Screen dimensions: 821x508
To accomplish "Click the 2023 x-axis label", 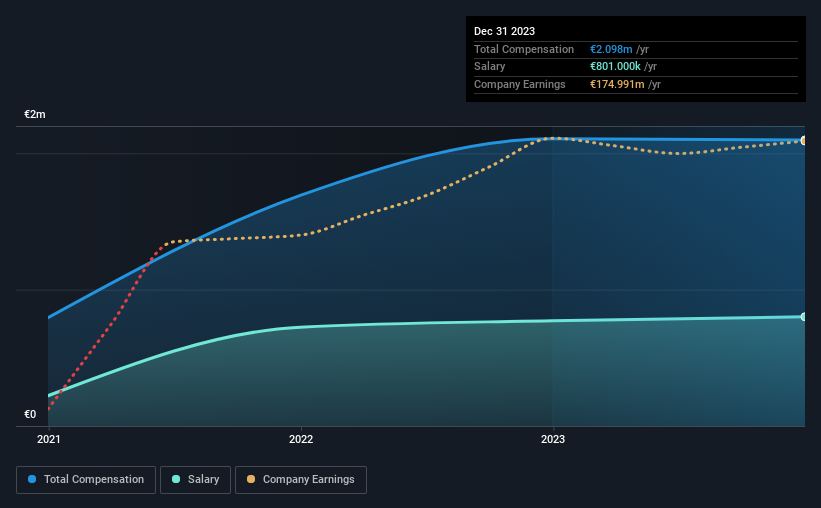I will tap(553, 439).
